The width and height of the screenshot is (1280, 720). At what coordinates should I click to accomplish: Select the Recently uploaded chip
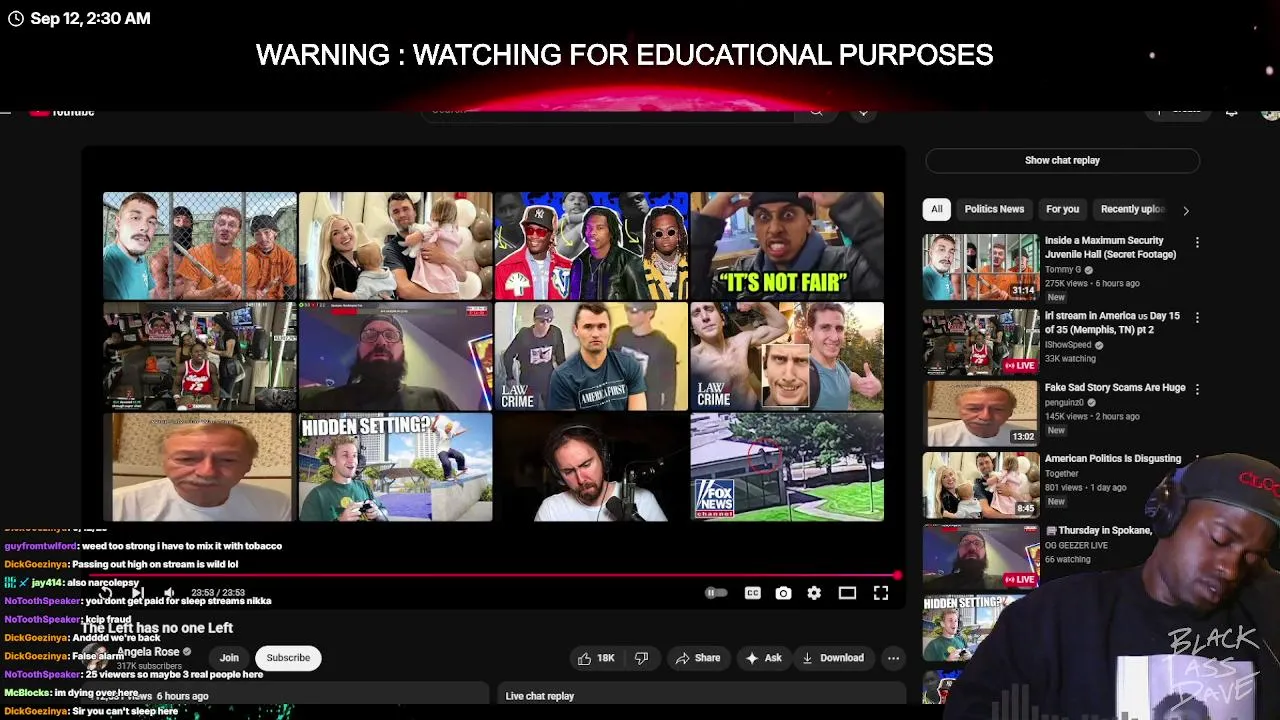[1132, 209]
